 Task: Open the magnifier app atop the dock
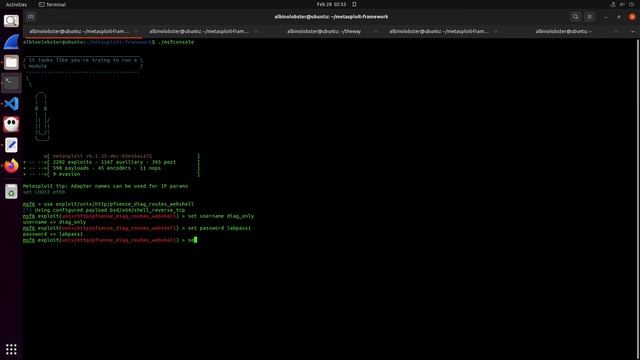pos(11,21)
